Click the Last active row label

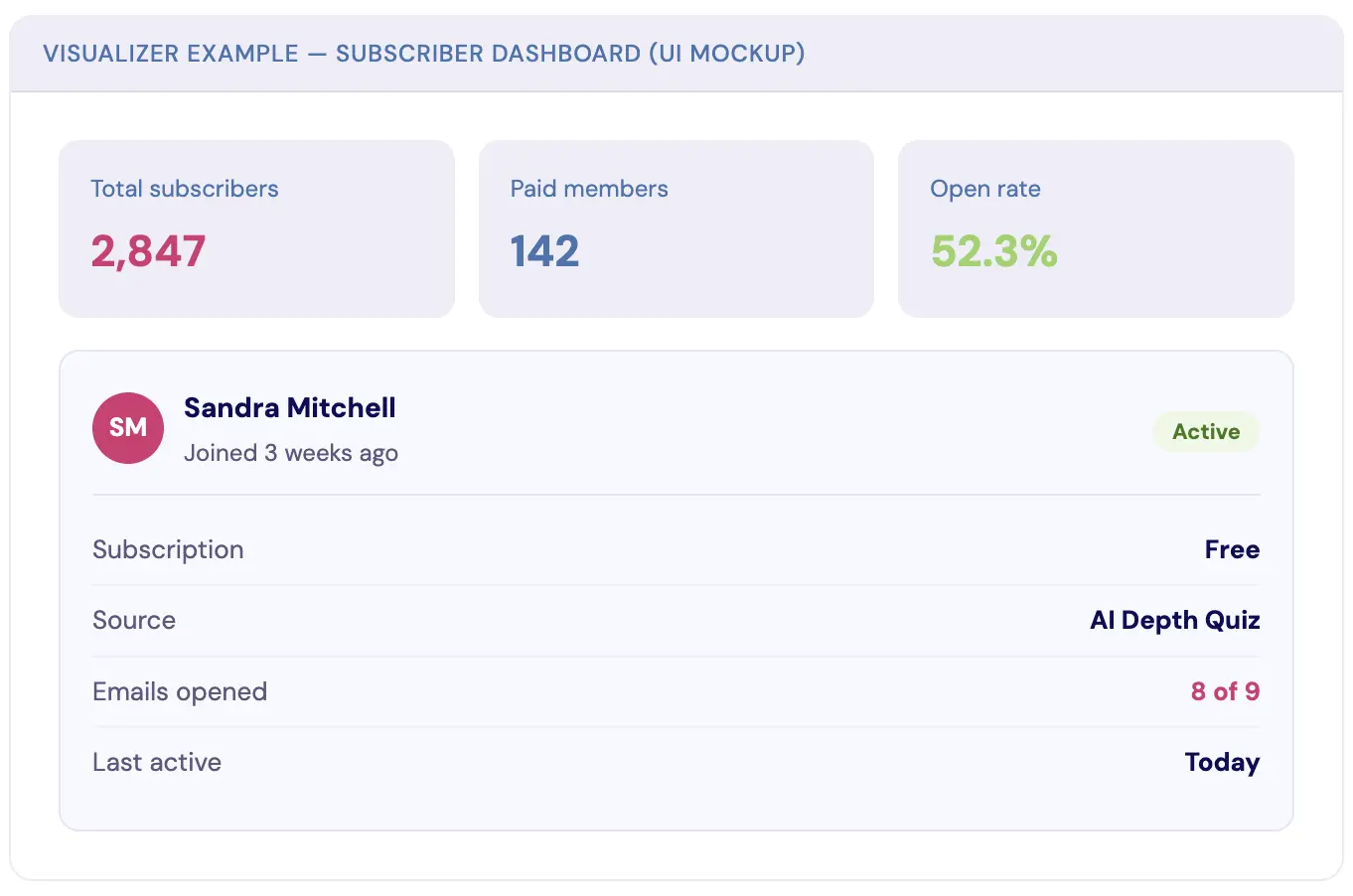click(x=157, y=763)
